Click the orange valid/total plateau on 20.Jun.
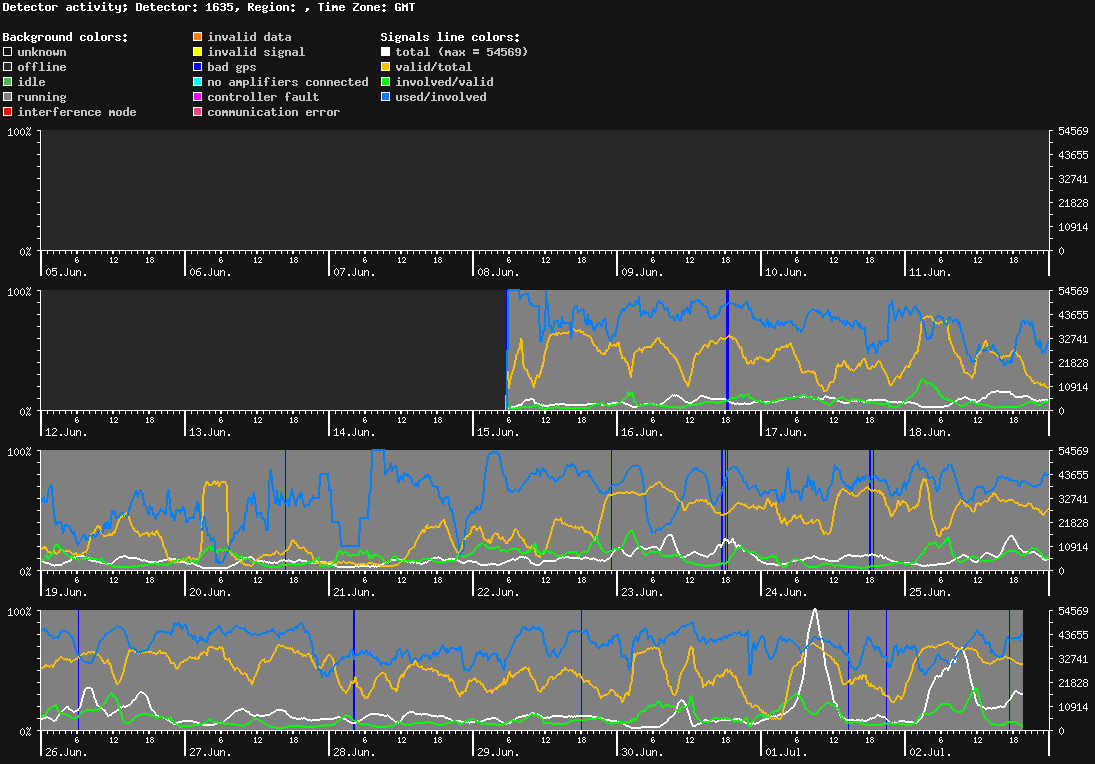1095x764 pixels. coord(216,482)
